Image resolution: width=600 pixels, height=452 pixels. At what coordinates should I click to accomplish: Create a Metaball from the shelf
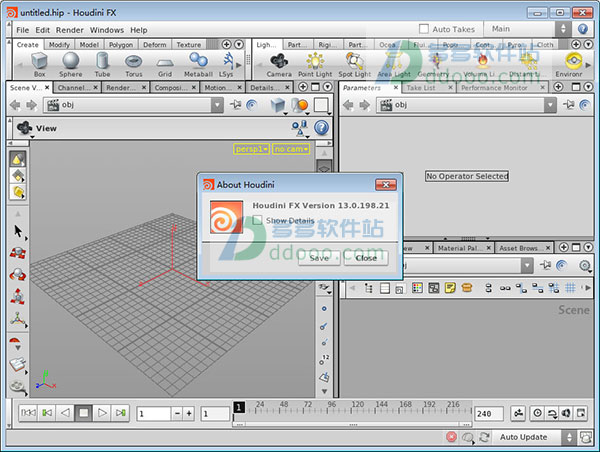(x=198, y=64)
